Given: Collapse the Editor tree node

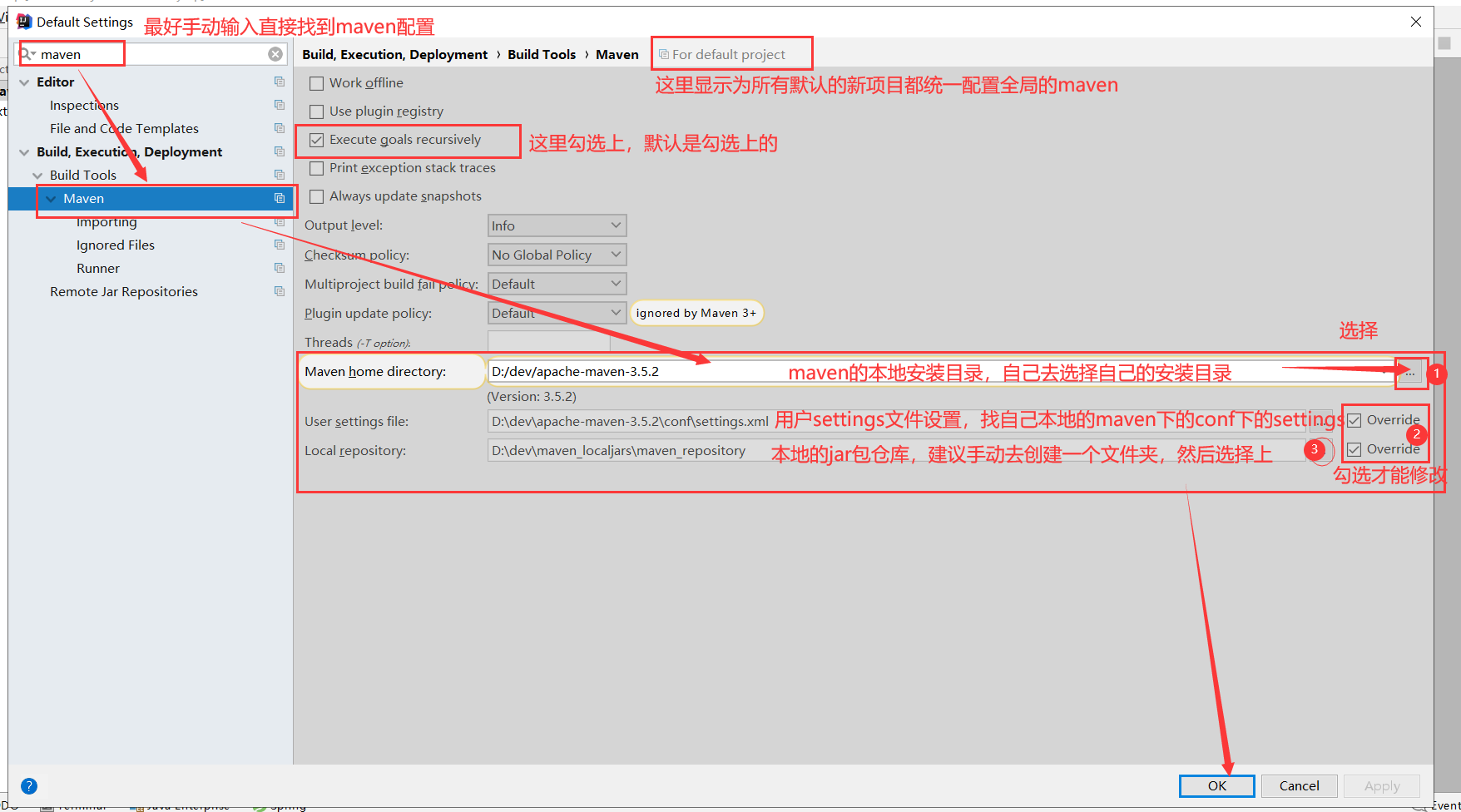Looking at the screenshot, I should (x=24, y=82).
